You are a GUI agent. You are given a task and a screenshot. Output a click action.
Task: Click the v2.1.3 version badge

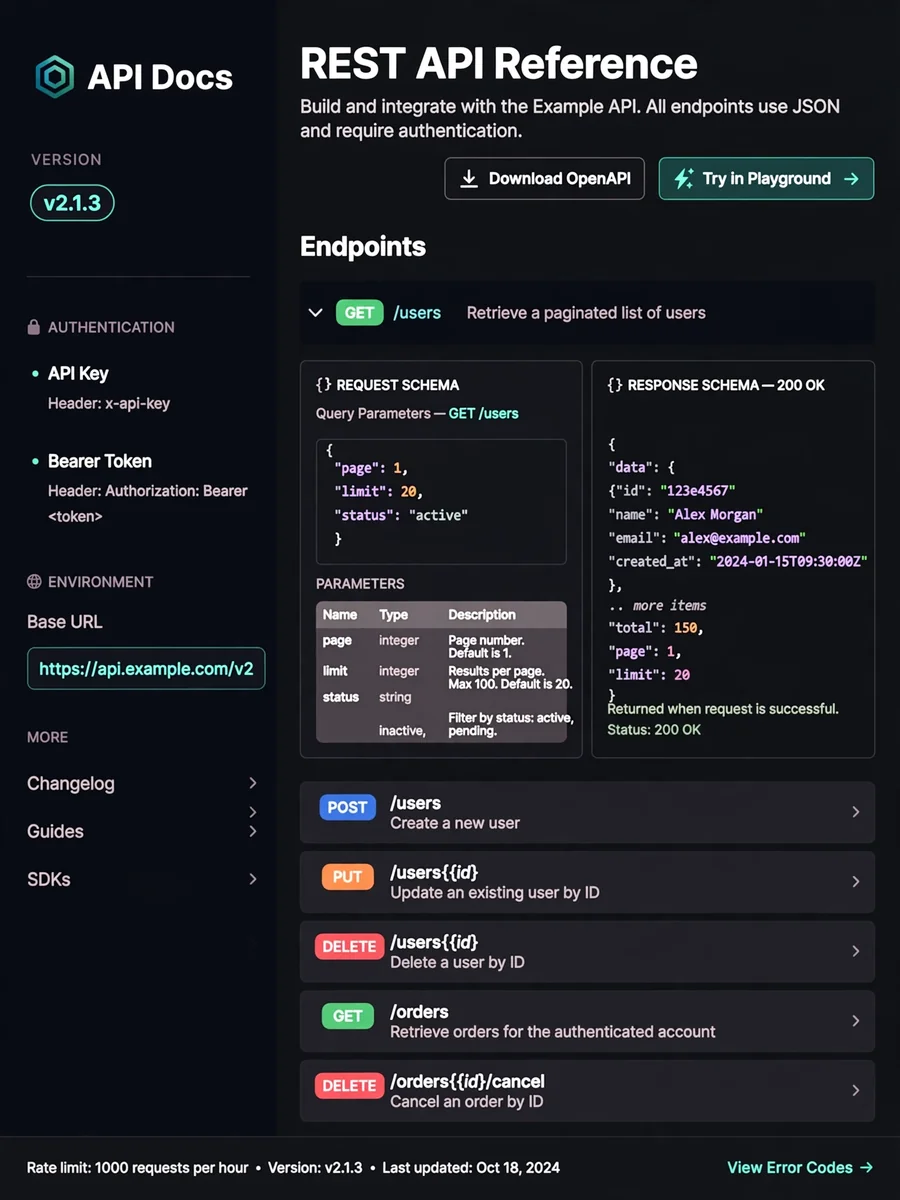[73, 203]
